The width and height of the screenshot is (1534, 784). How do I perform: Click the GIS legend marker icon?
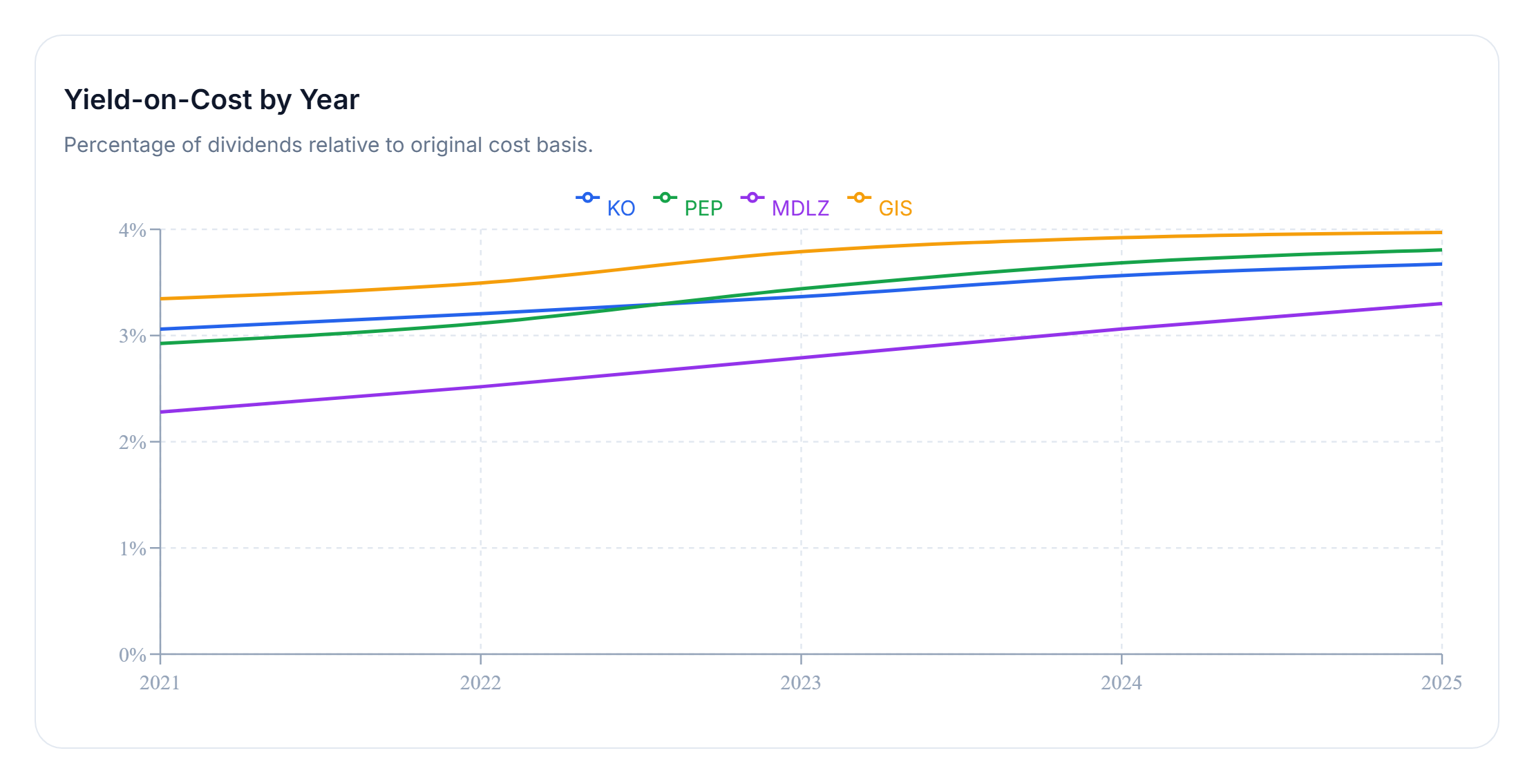pos(859,198)
